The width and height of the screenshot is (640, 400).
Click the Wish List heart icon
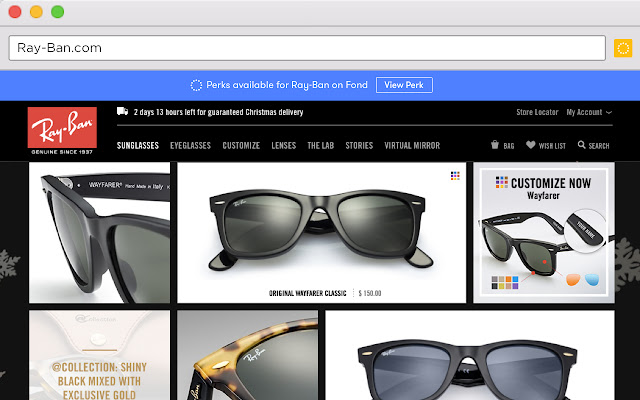(x=531, y=144)
